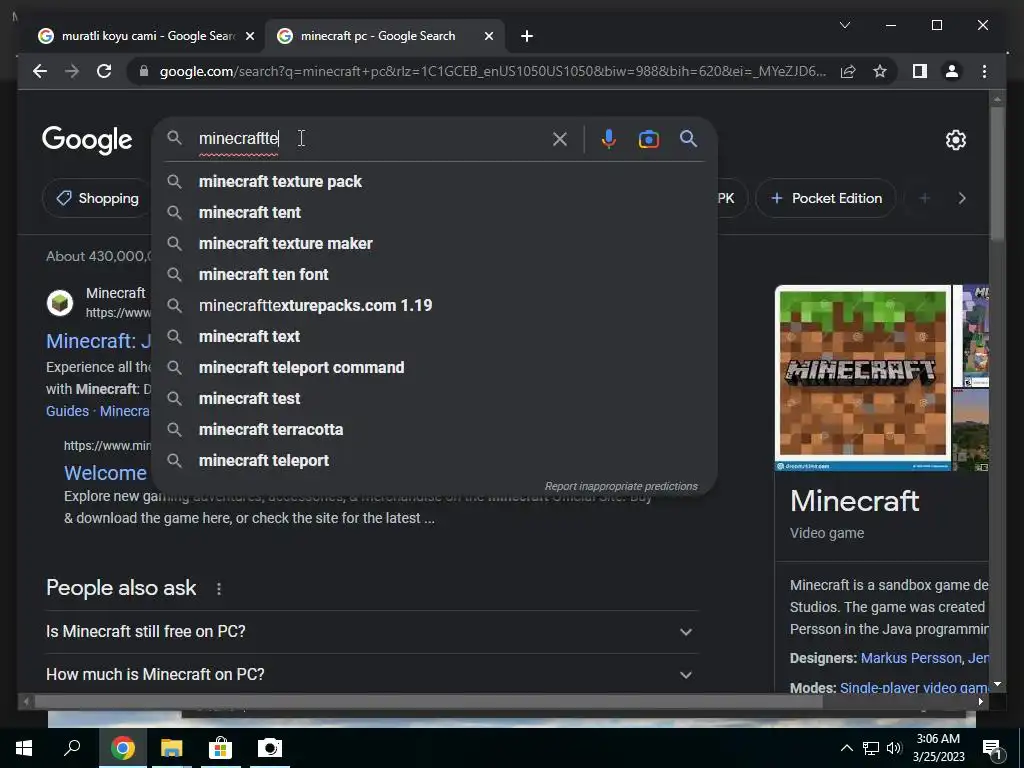The width and height of the screenshot is (1024, 768).
Task: Choose suggestion minecraft teleport
Action: (434, 460)
